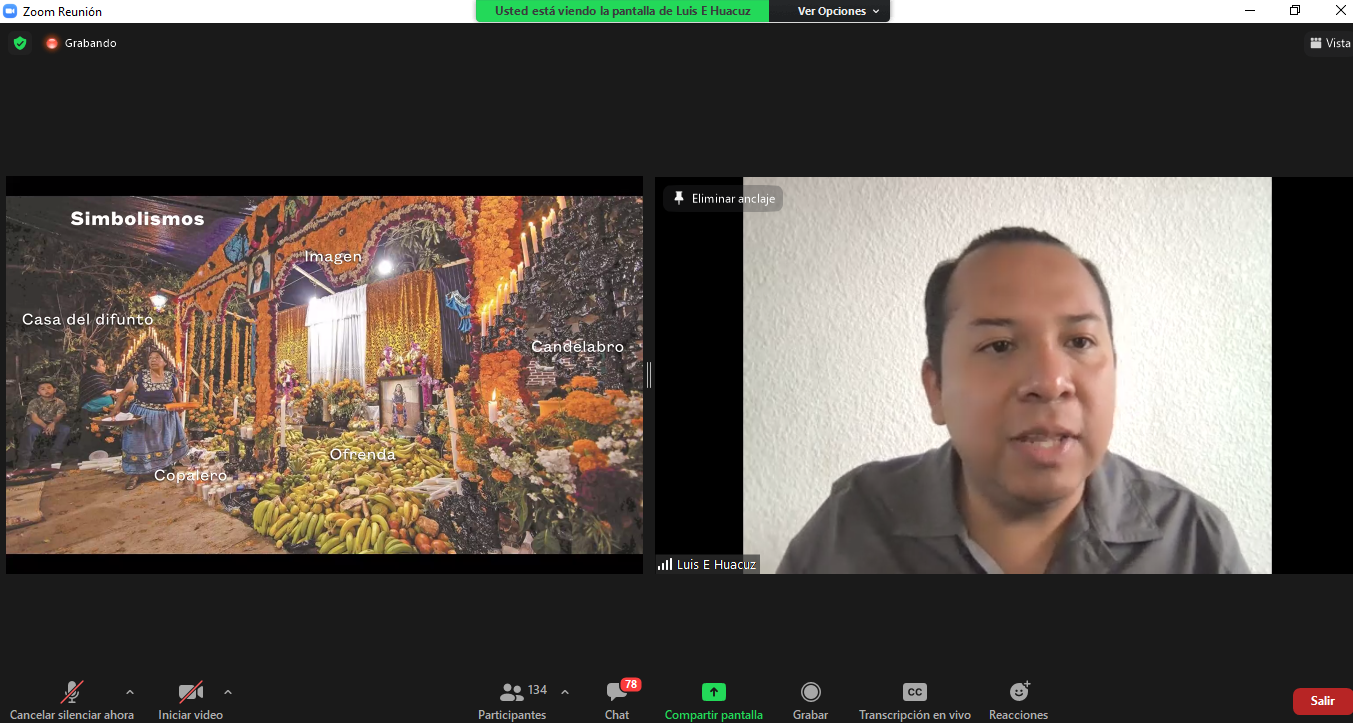Screen dimensions: 1353x723
Task: Open the Participantes panel
Action: tap(512, 701)
